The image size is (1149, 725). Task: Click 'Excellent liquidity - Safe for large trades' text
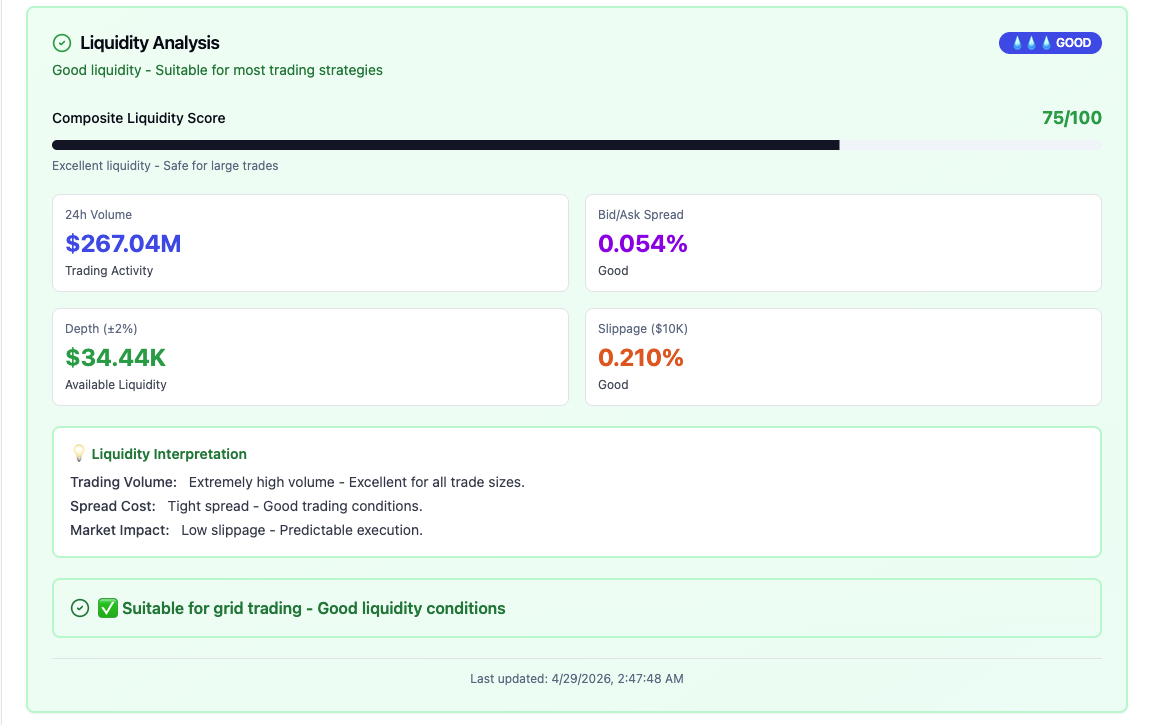click(x=165, y=166)
